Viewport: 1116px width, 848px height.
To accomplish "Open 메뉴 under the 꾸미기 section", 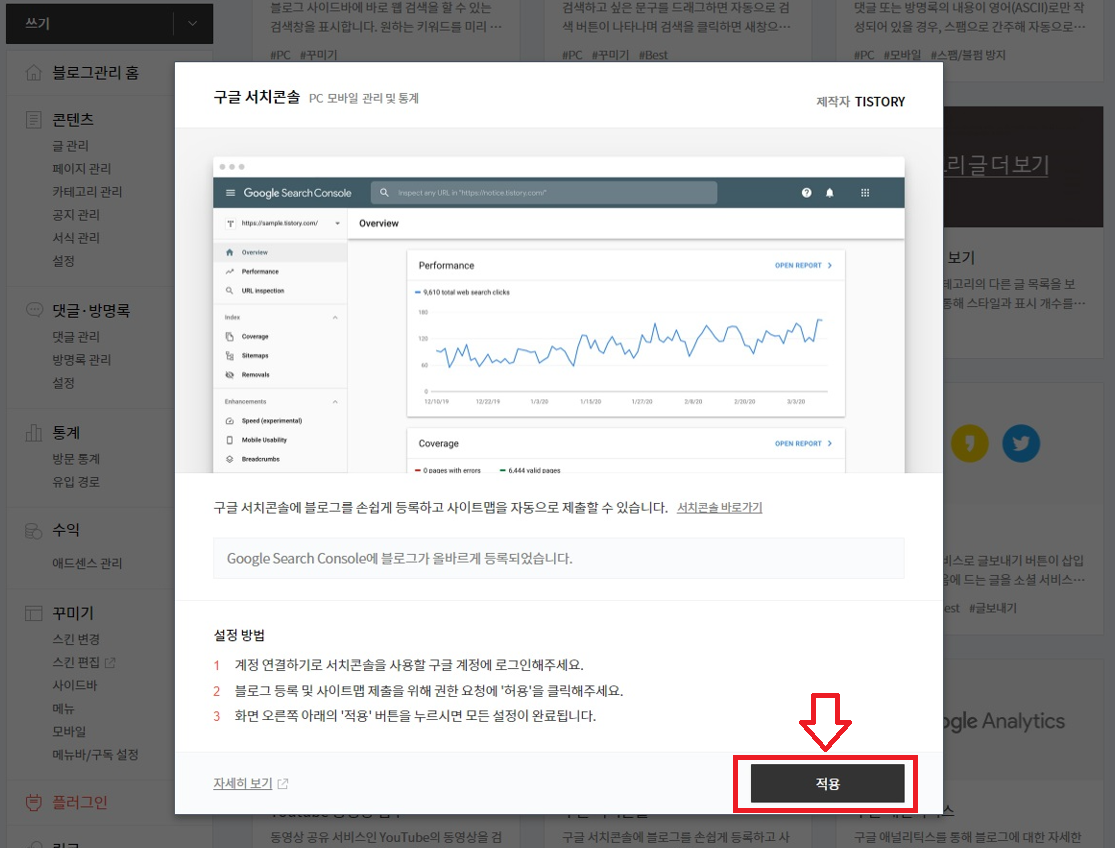I will click(63, 708).
